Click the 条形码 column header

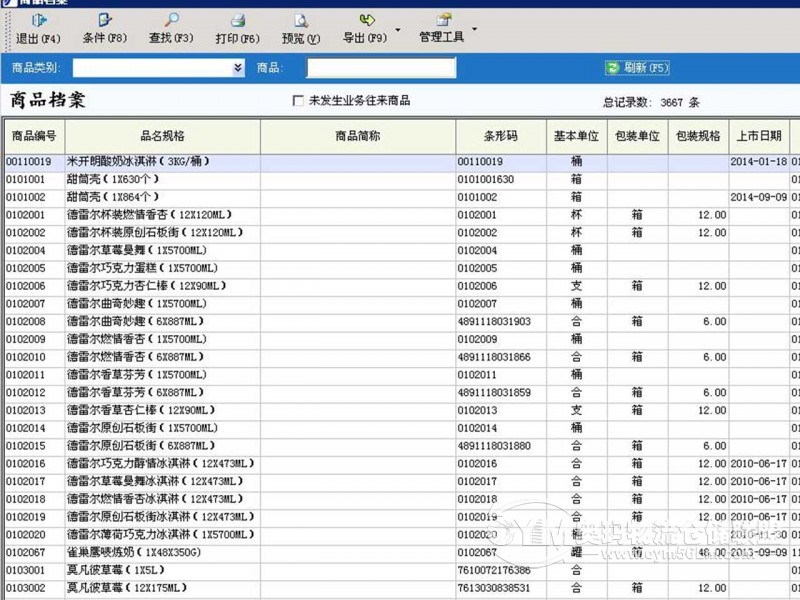501,136
